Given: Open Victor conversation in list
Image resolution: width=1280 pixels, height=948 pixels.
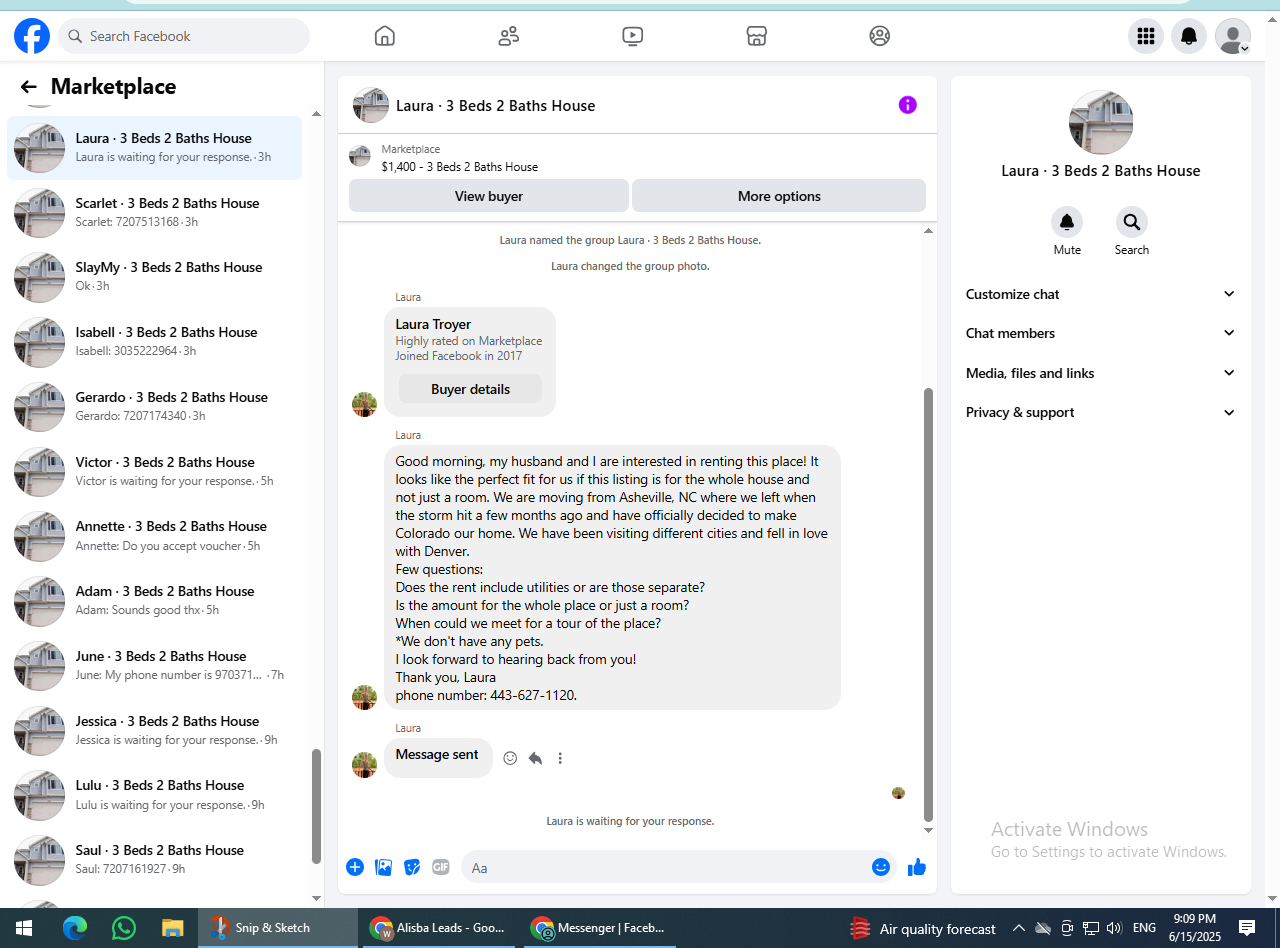Looking at the screenshot, I should pyautogui.click(x=155, y=471).
